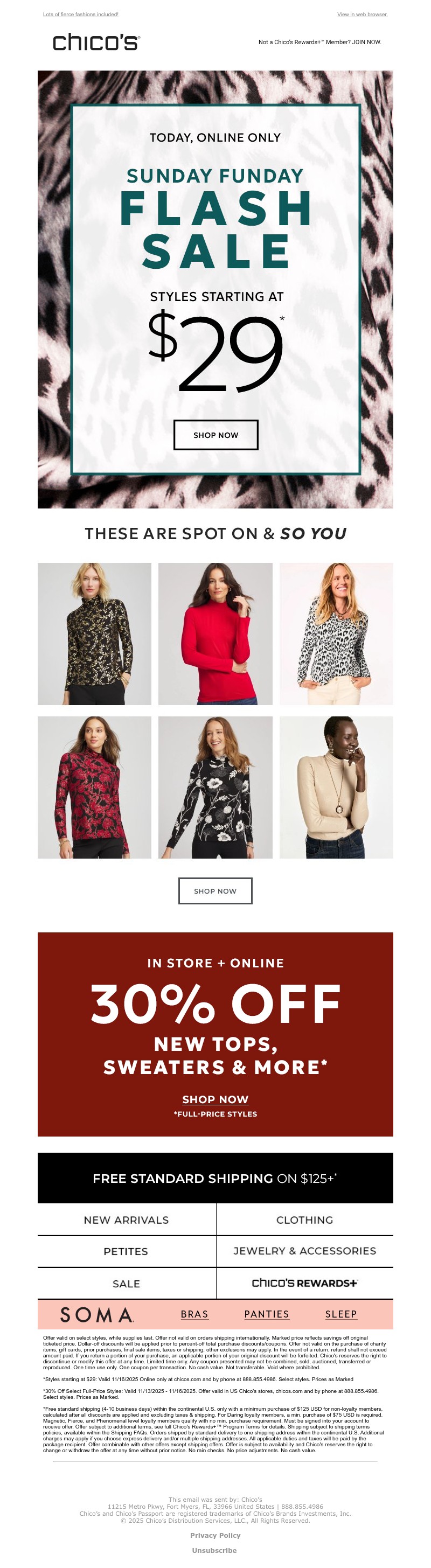The height and width of the screenshot is (1568, 431).
Task: Select the beige mock neck top photo
Action: (336, 787)
